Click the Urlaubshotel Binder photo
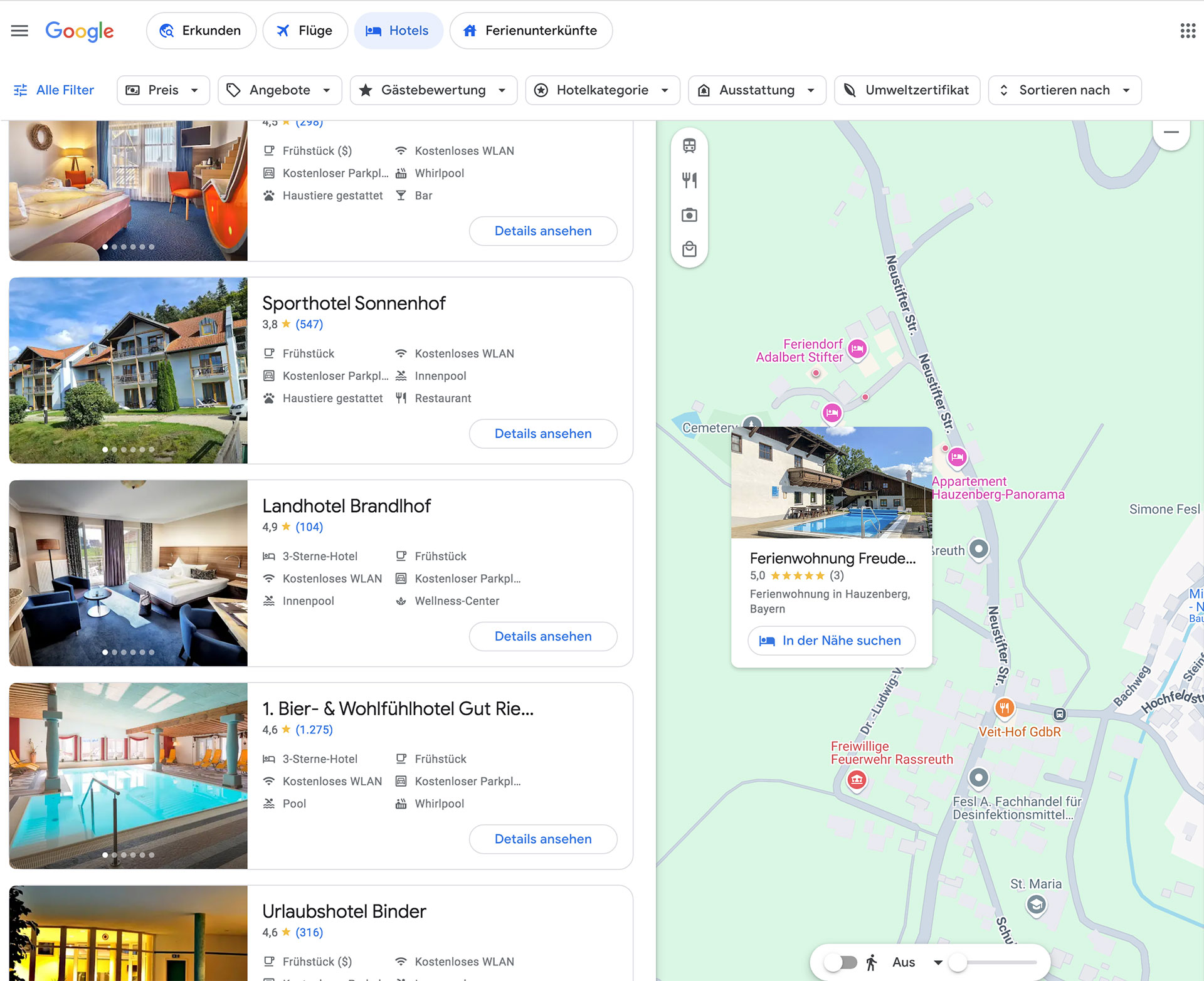 pyautogui.click(x=129, y=933)
